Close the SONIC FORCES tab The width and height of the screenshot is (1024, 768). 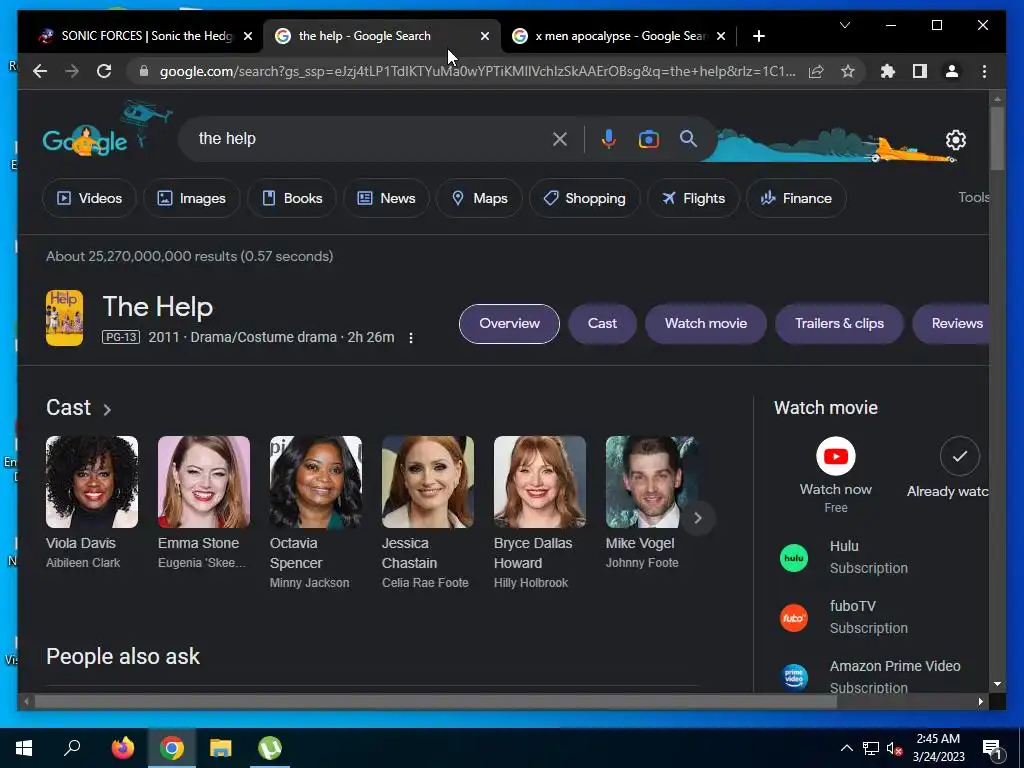click(x=248, y=36)
